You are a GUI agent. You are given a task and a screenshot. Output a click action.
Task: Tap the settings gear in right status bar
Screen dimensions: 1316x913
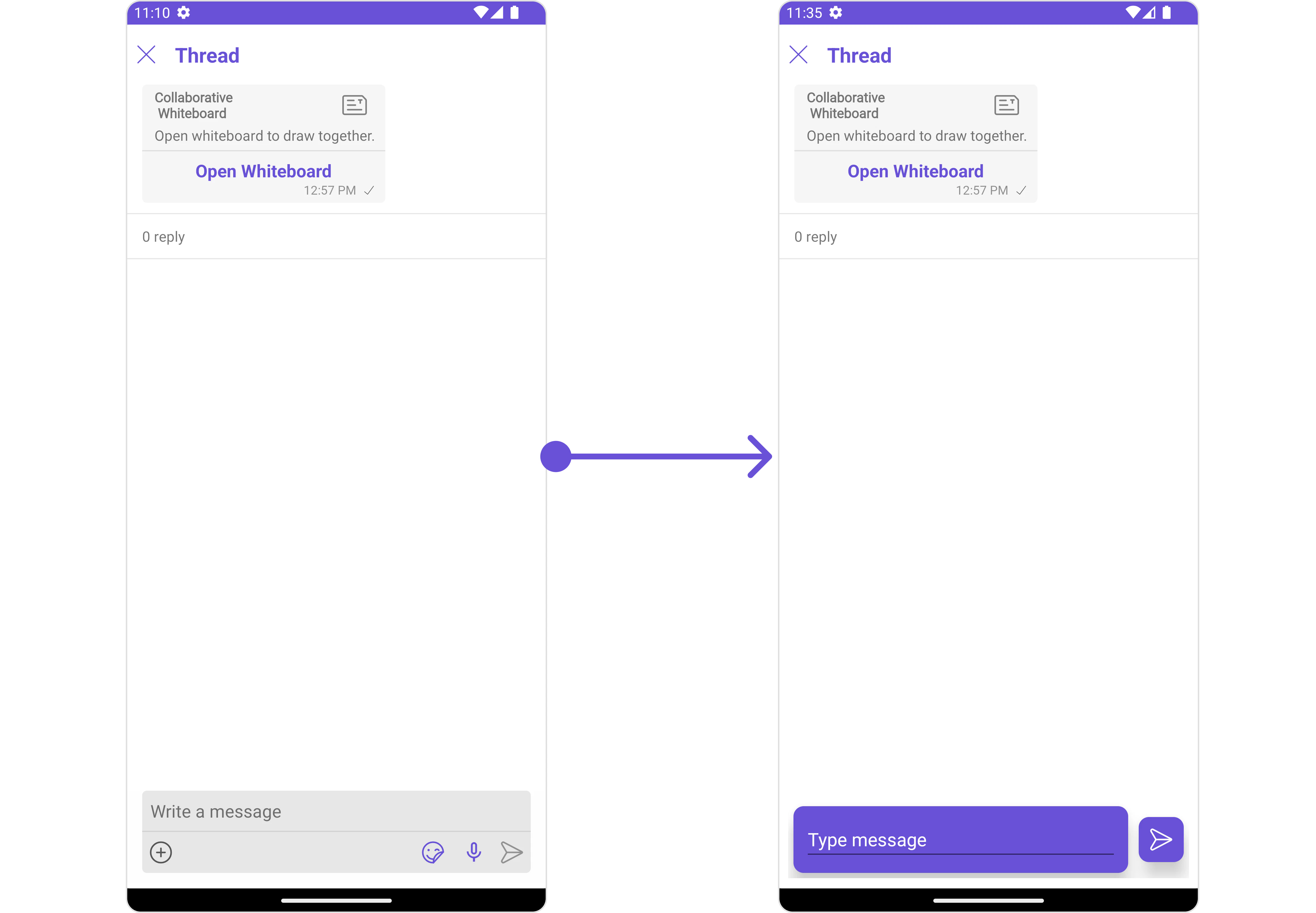click(836, 13)
